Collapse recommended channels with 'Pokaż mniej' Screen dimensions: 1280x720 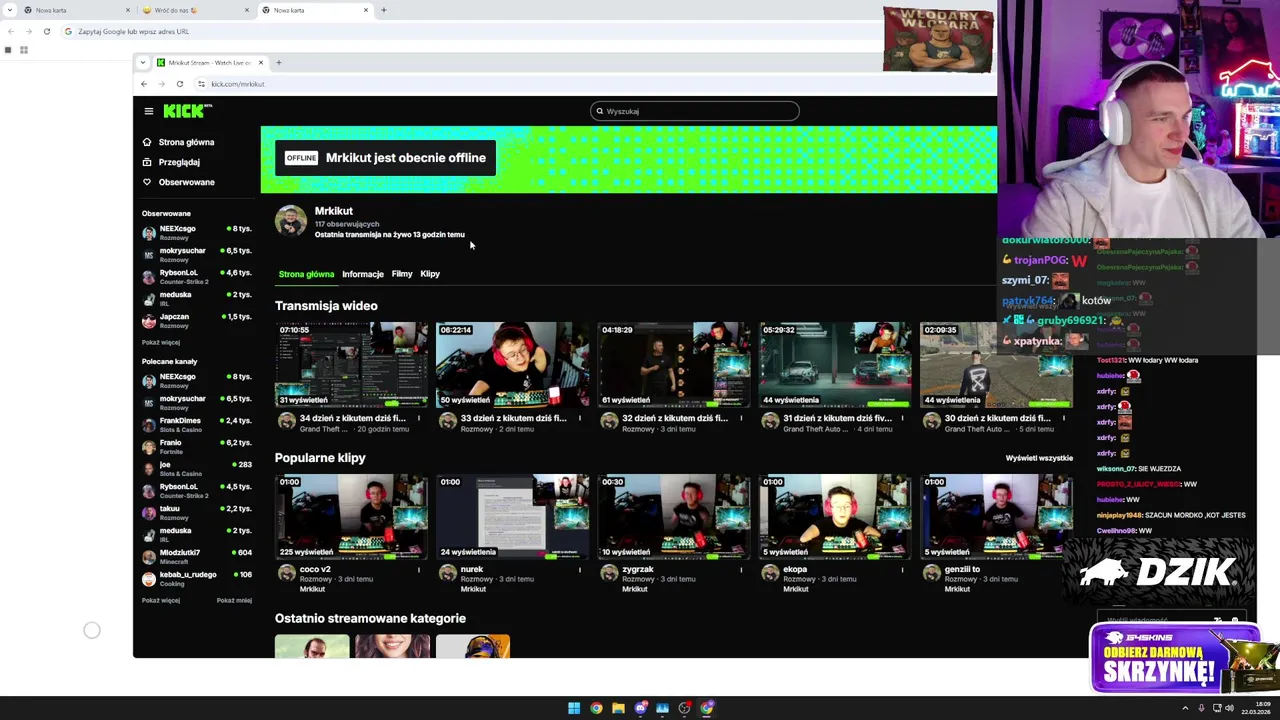tap(234, 600)
